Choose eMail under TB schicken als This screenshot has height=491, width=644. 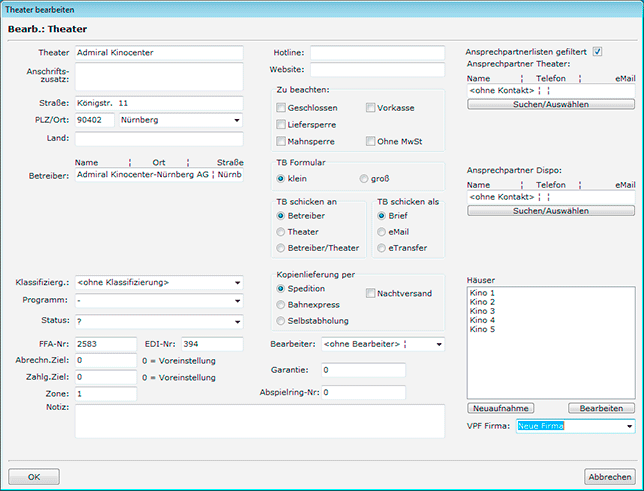382,231
